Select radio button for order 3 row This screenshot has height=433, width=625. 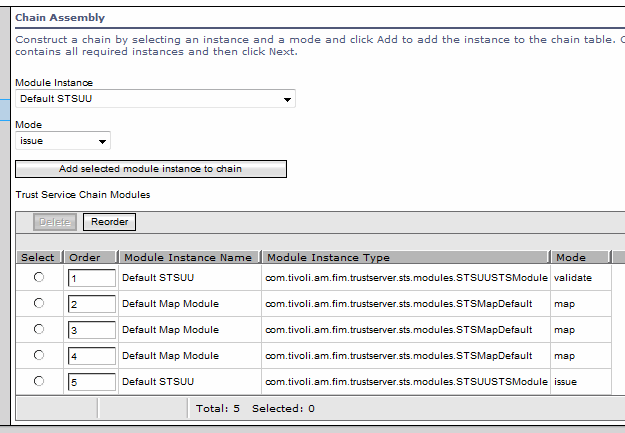click(39, 329)
